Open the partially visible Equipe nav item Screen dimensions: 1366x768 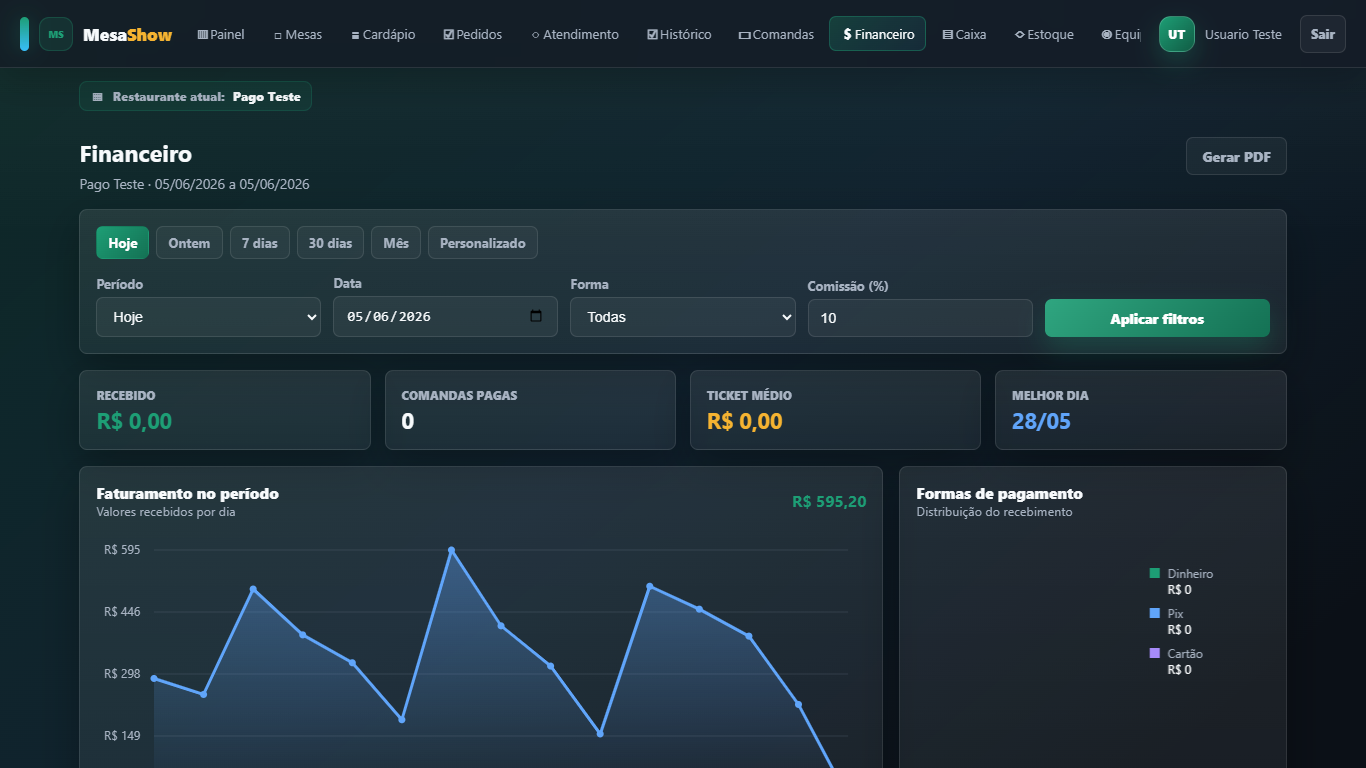pyautogui.click(x=1120, y=34)
